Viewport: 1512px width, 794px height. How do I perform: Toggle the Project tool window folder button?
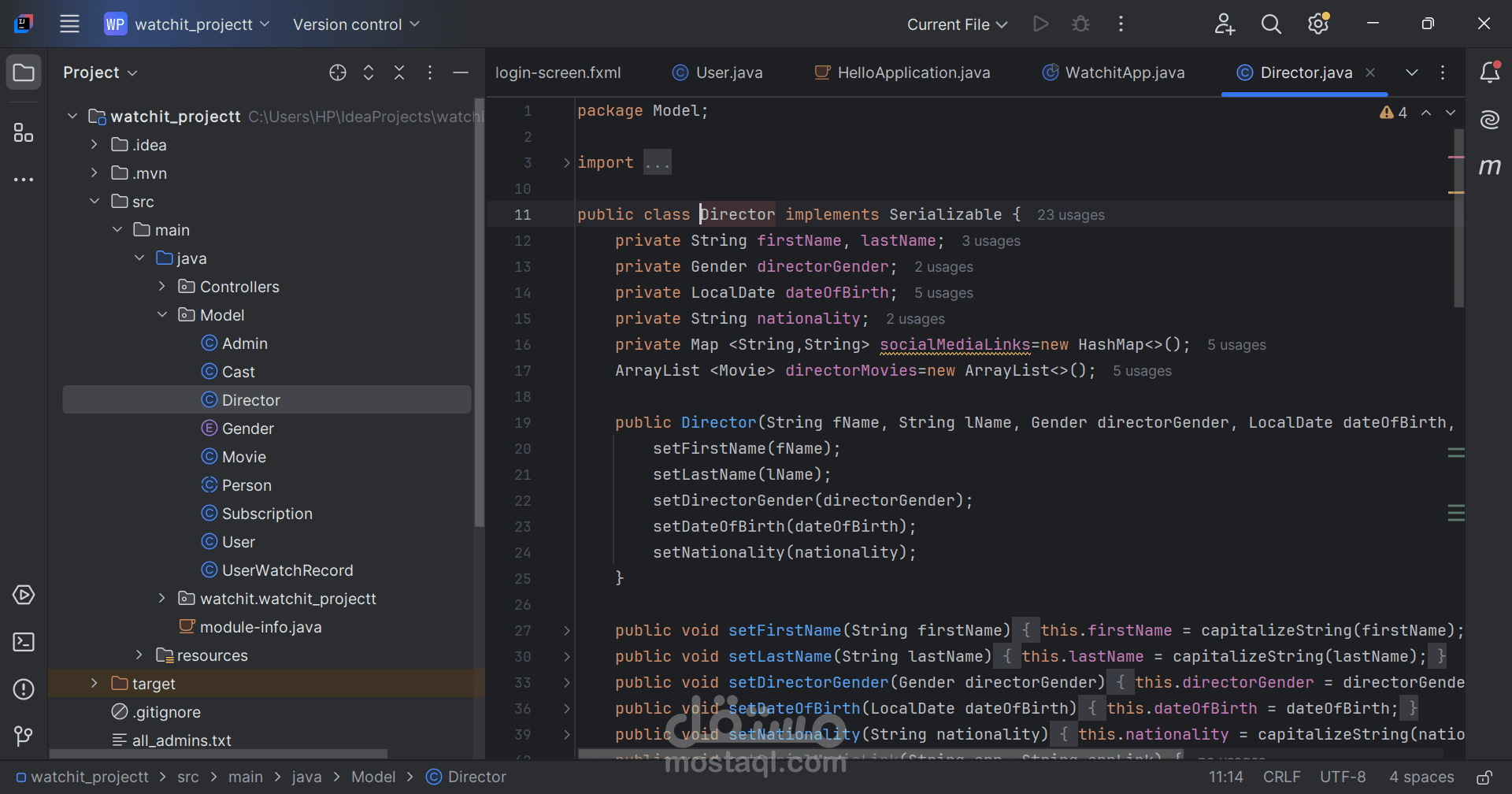point(24,72)
